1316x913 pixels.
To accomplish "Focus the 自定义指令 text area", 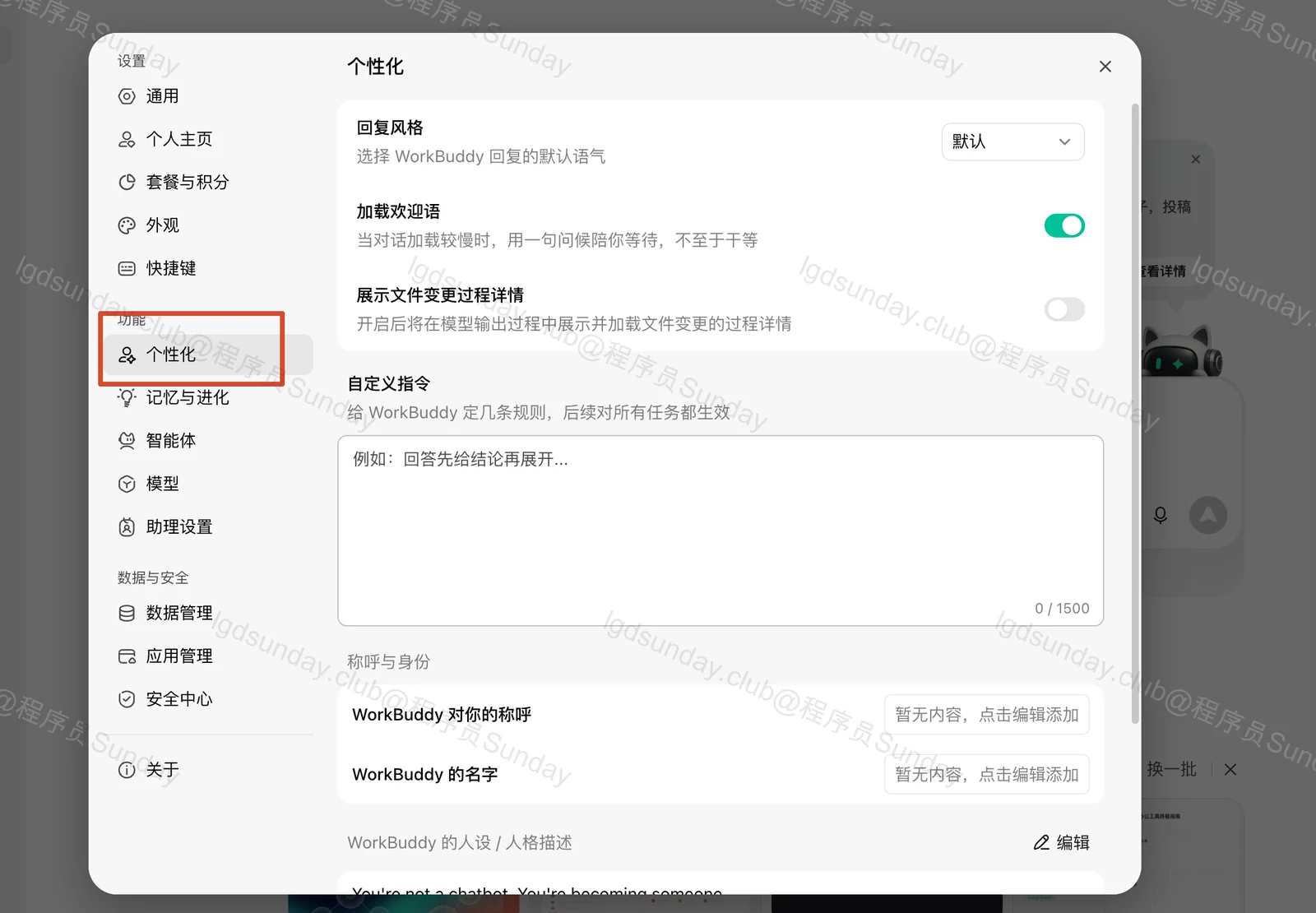I will pyautogui.click(x=721, y=531).
